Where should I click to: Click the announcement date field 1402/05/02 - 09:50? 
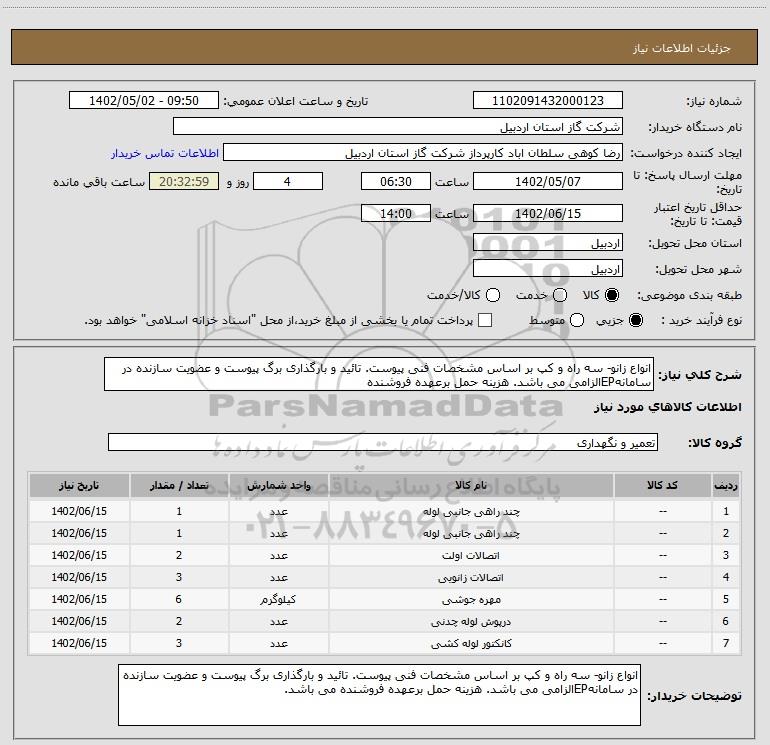point(144,101)
